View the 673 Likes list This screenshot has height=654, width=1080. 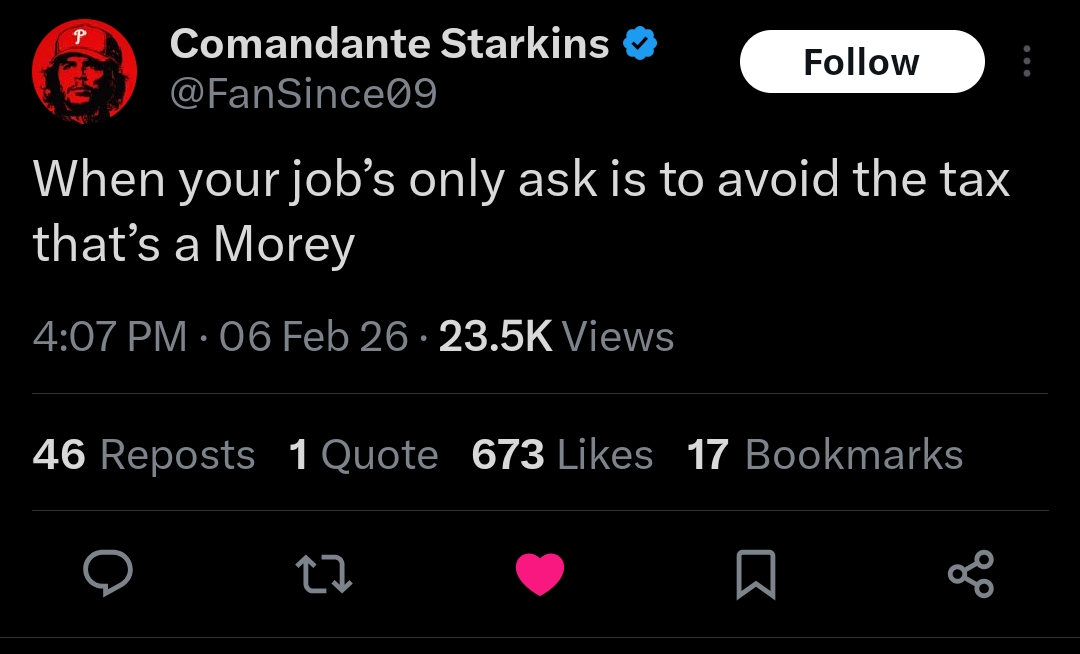point(562,455)
